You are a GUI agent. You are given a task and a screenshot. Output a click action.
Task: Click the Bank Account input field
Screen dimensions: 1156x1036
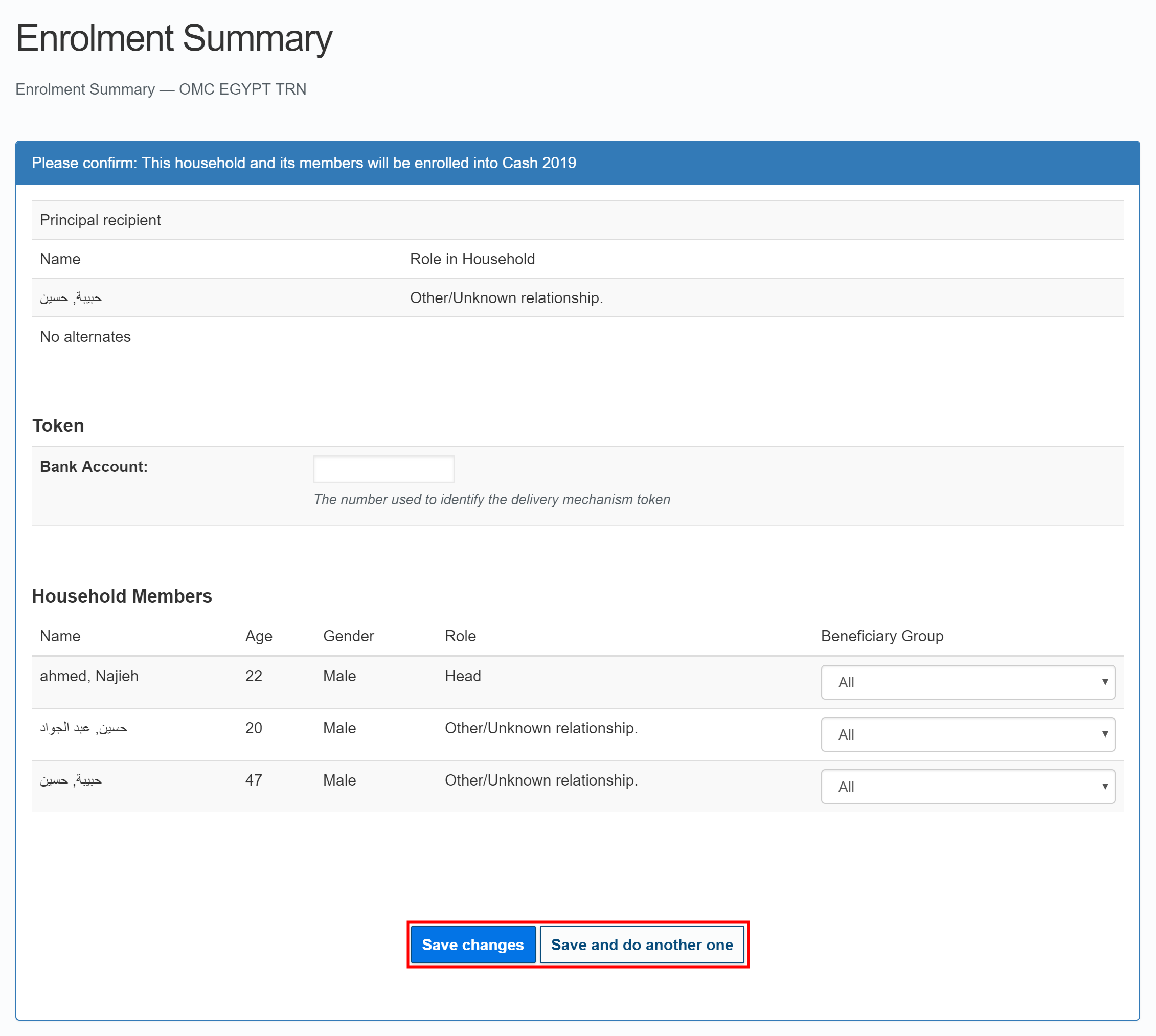pos(383,469)
